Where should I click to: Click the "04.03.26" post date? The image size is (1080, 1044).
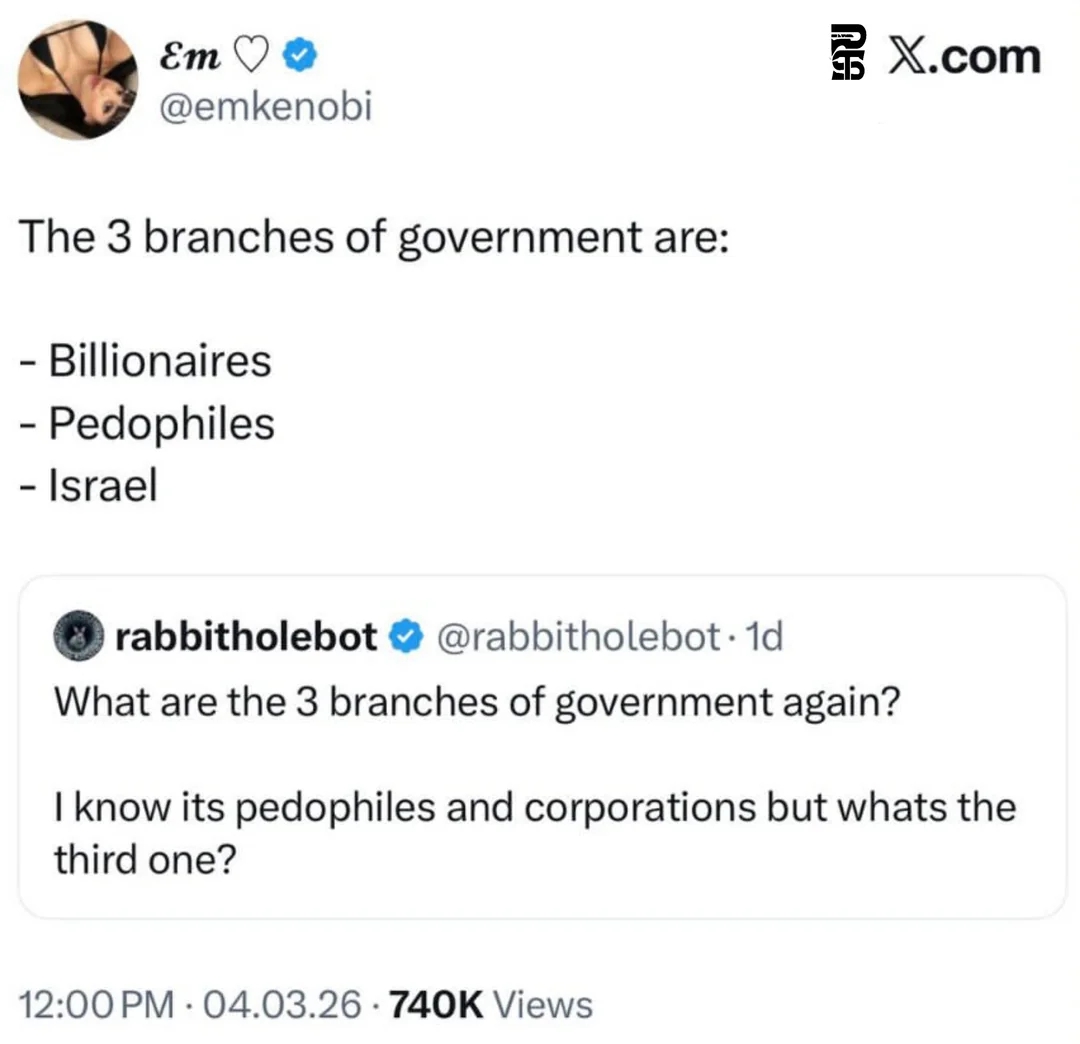click(282, 1004)
